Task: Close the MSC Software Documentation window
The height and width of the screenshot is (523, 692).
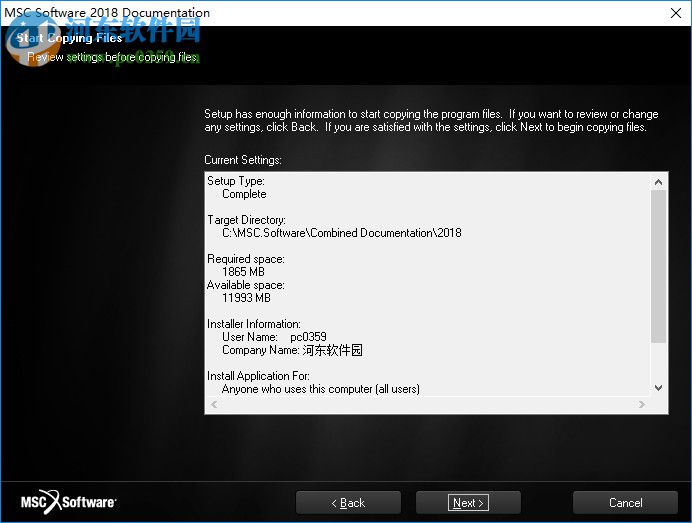Action: pos(676,13)
